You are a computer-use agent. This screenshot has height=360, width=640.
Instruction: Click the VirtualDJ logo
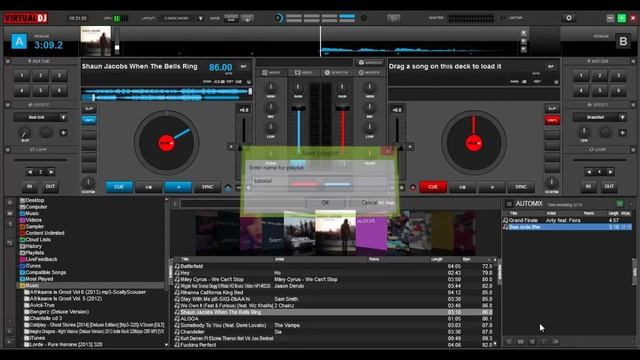pyautogui.click(x=26, y=18)
